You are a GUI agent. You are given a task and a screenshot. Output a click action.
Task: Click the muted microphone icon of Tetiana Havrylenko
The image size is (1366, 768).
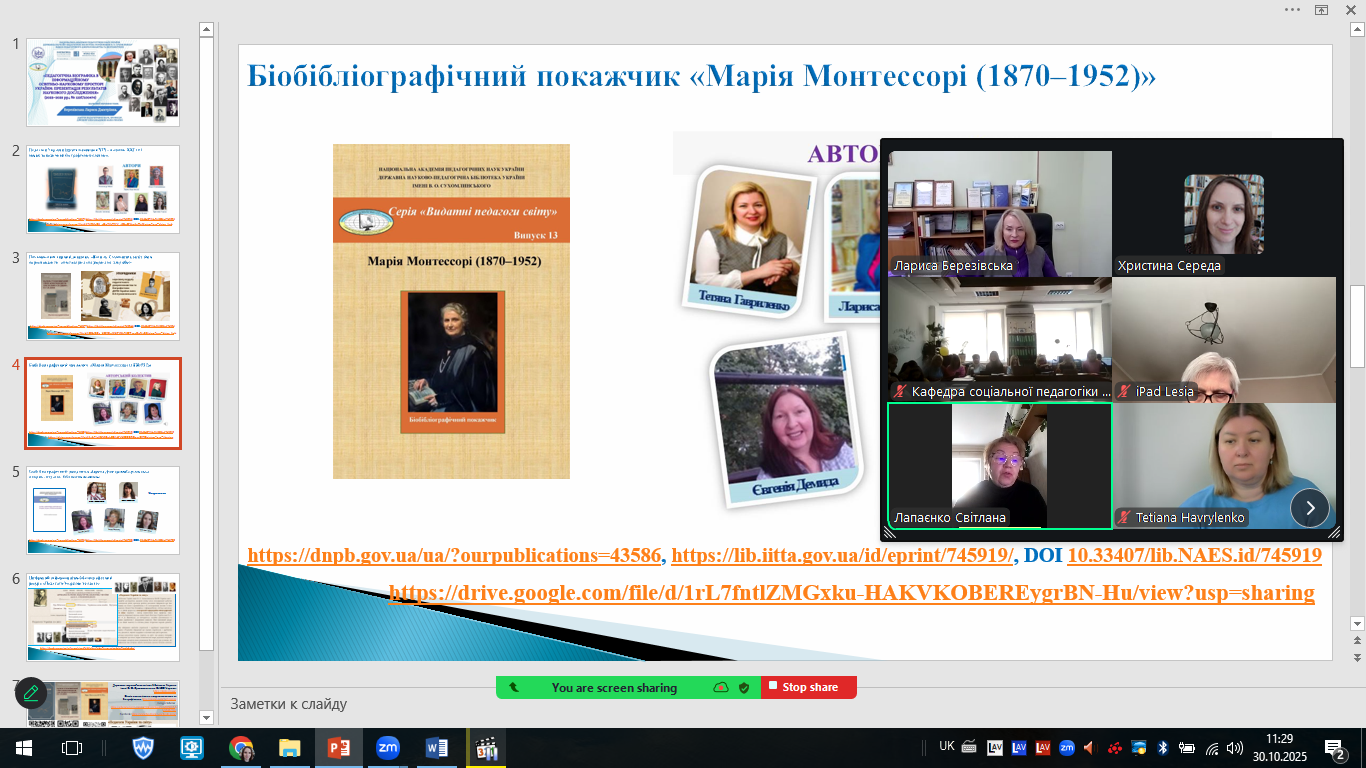tap(1124, 517)
